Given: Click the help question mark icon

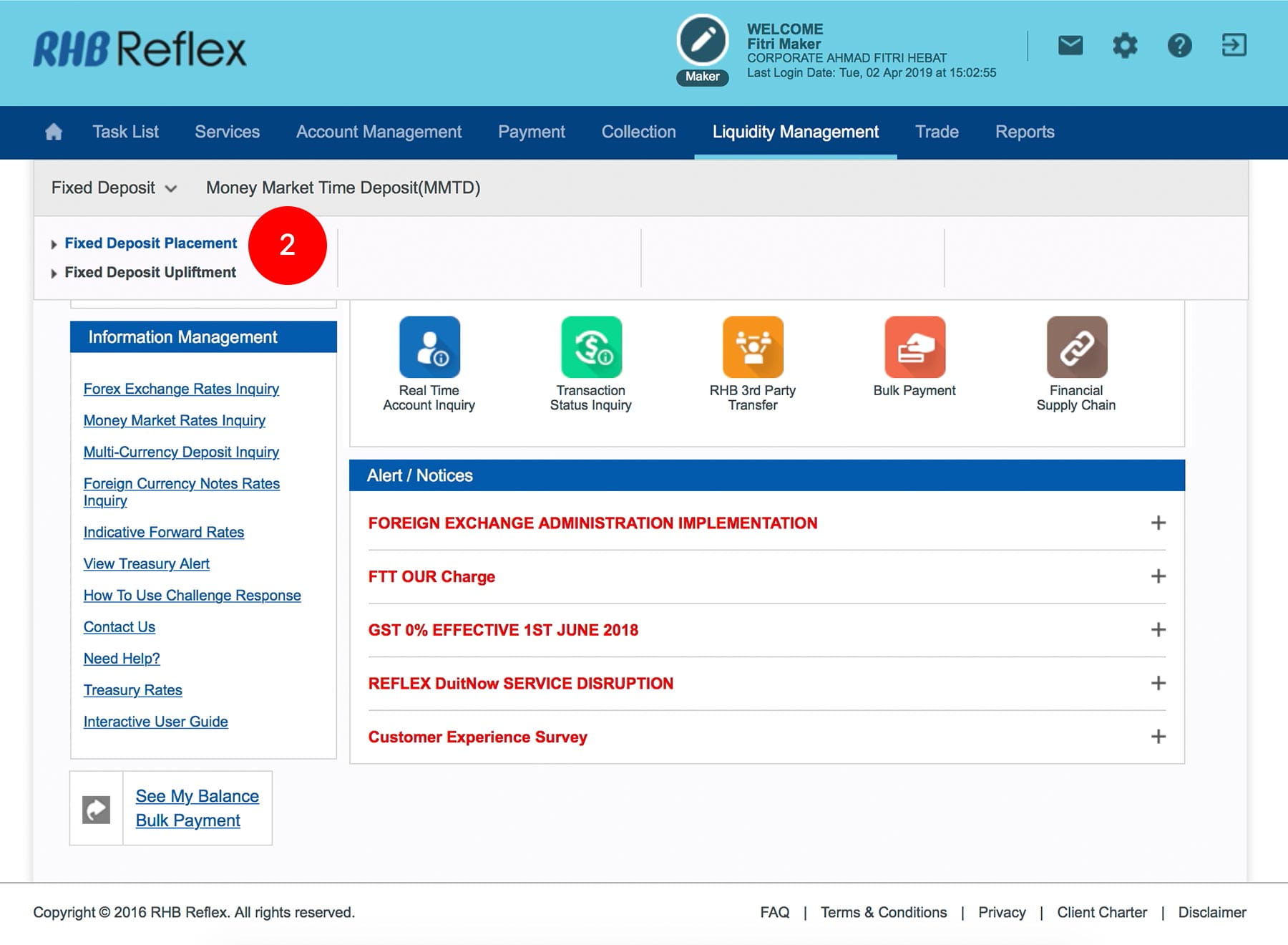Looking at the screenshot, I should click(1179, 46).
